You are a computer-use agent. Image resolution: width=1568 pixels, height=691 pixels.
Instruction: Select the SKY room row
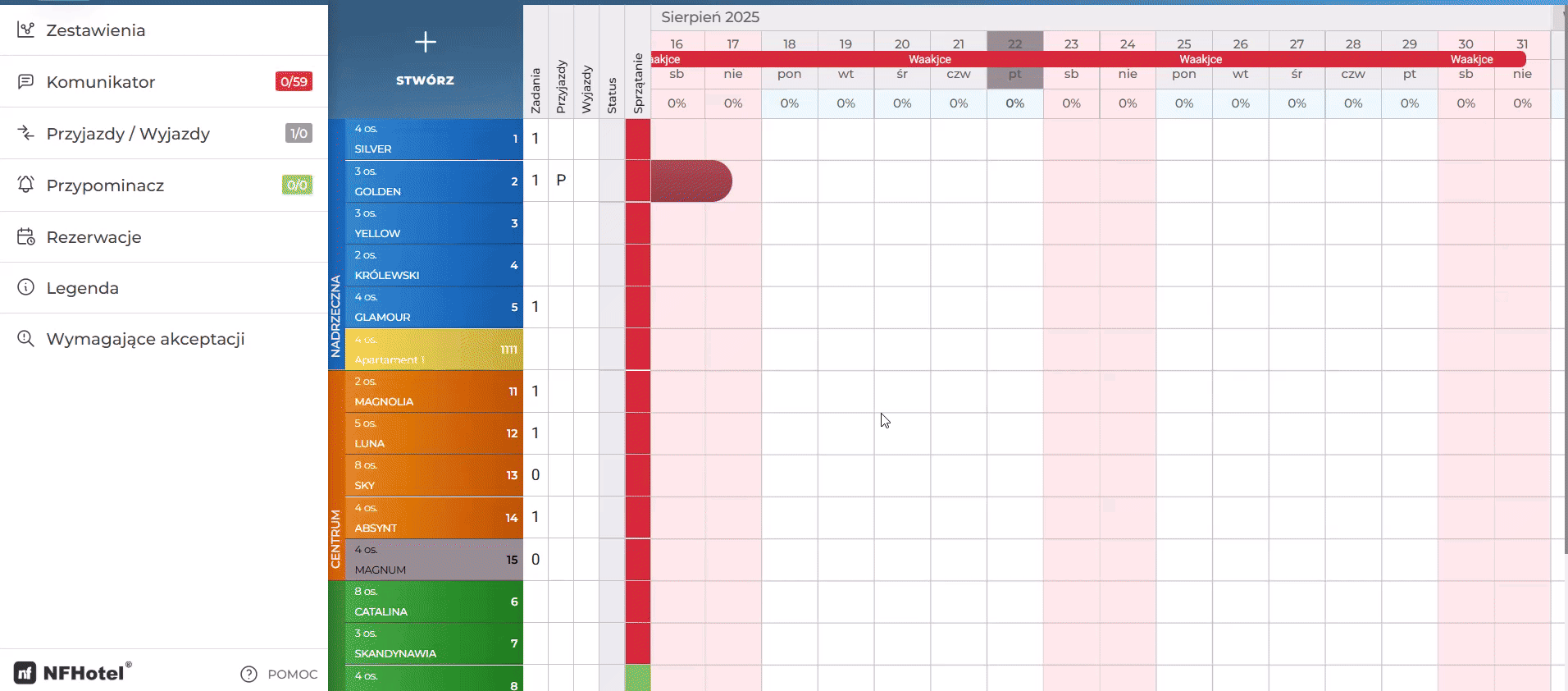pos(434,475)
